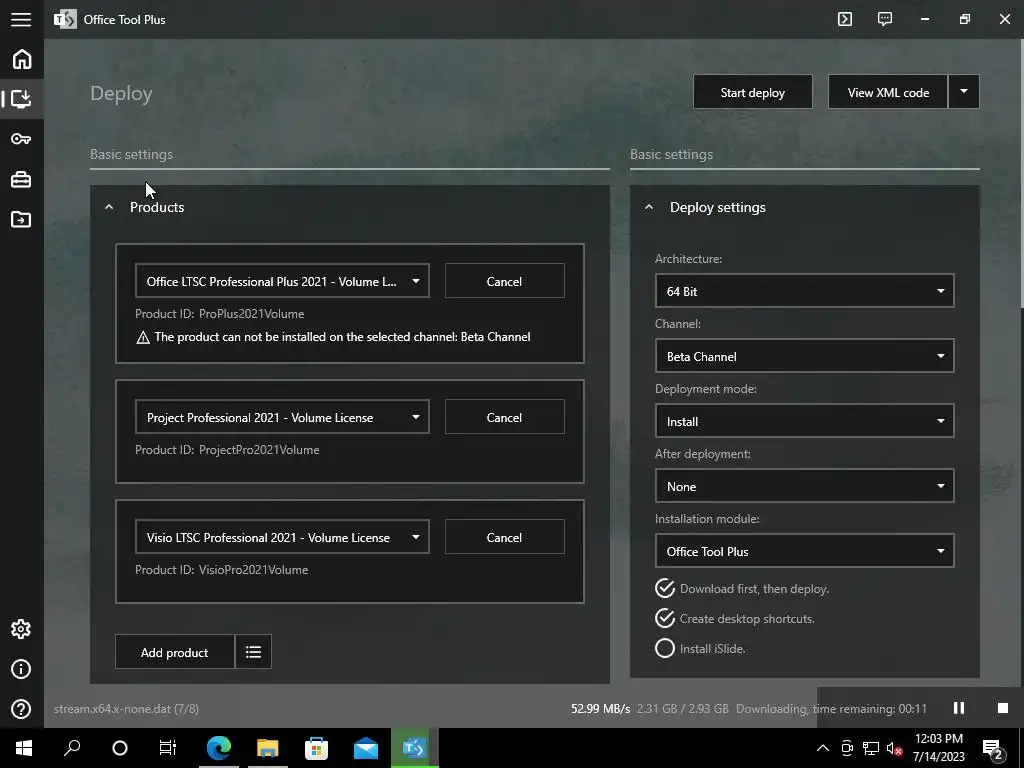The width and height of the screenshot is (1024, 768).
Task: Open the Channel Beta Channel dropdown
Action: click(x=805, y=356)
